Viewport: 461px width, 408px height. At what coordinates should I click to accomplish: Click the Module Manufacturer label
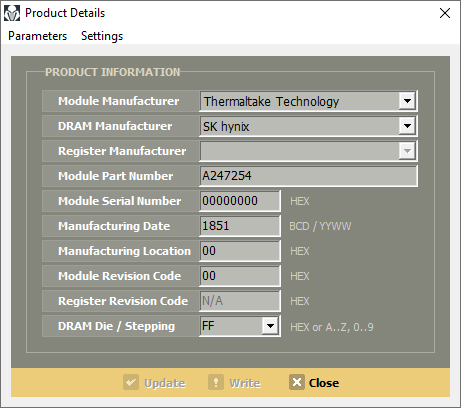[x=119, y=101]
